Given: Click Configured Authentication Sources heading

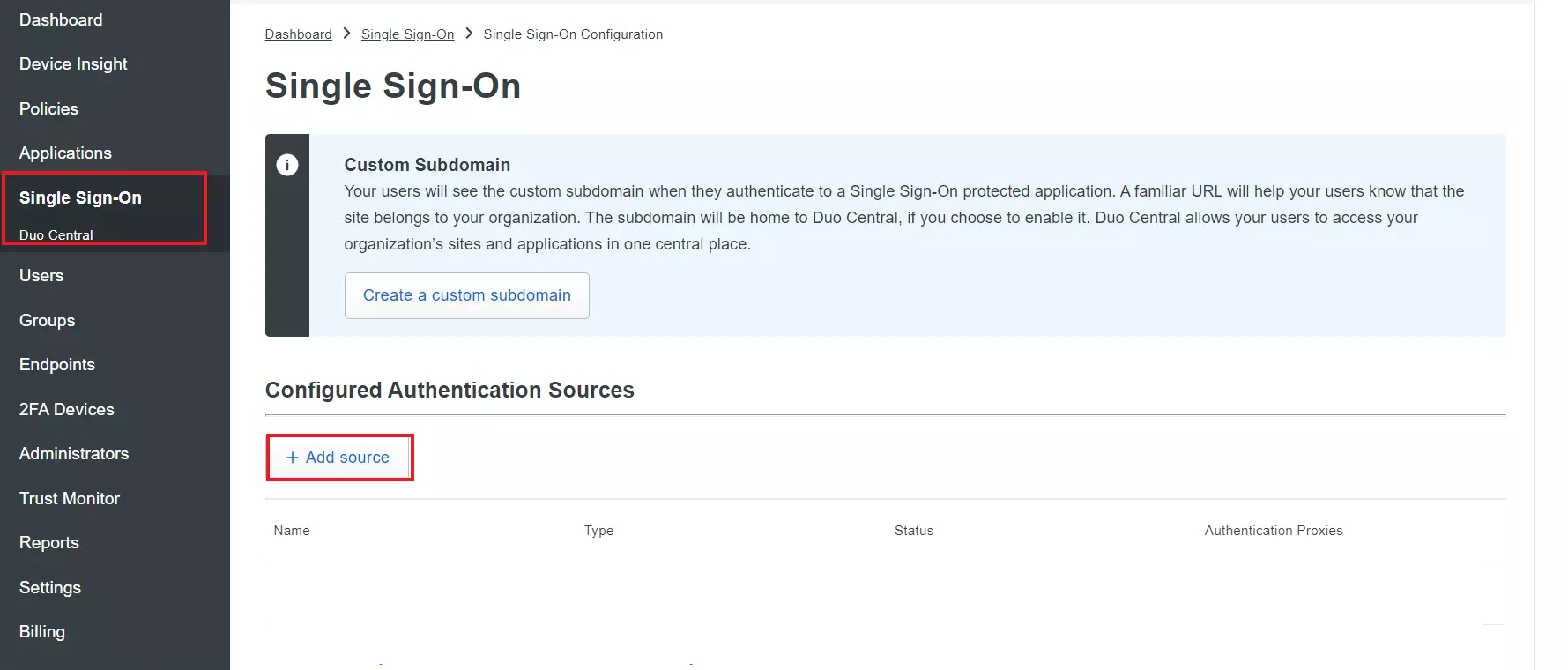Looking at the screenshot, I should coord(450,390).
